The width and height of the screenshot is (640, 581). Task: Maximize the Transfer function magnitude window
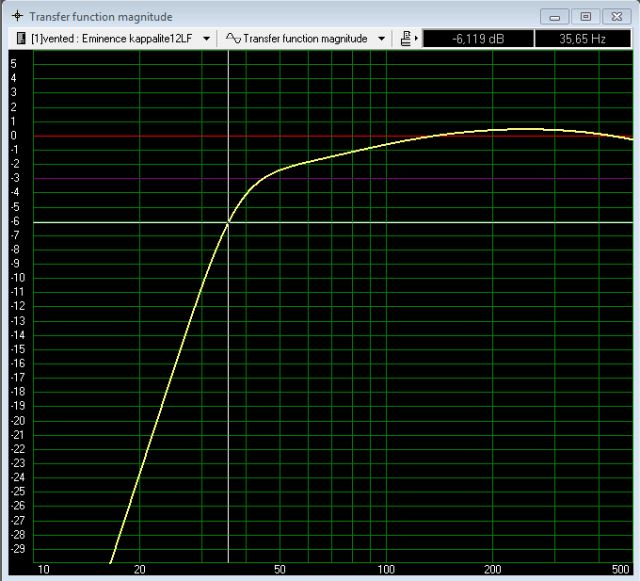pos(585,17)
